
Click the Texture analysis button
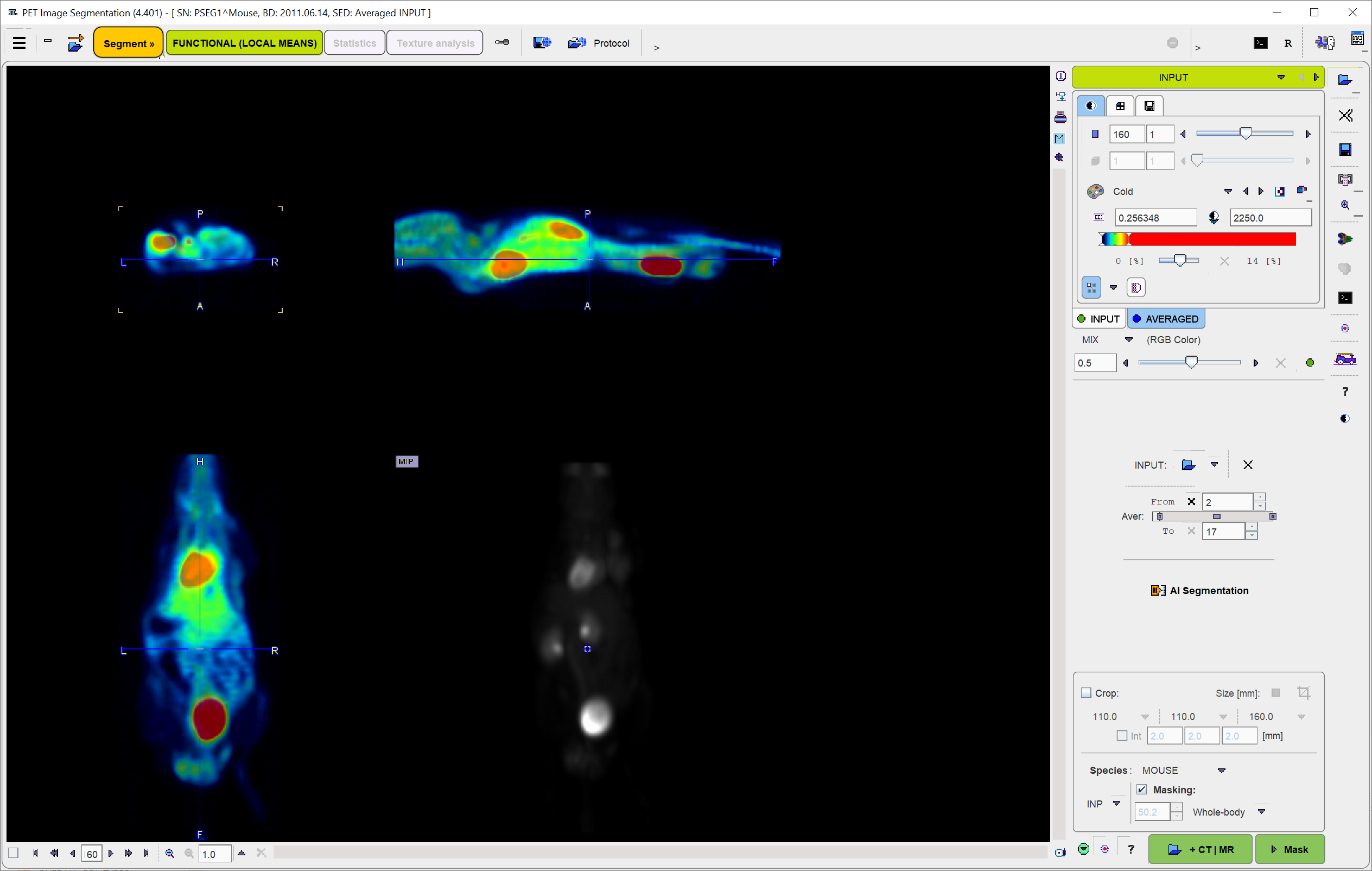(435, 43)
